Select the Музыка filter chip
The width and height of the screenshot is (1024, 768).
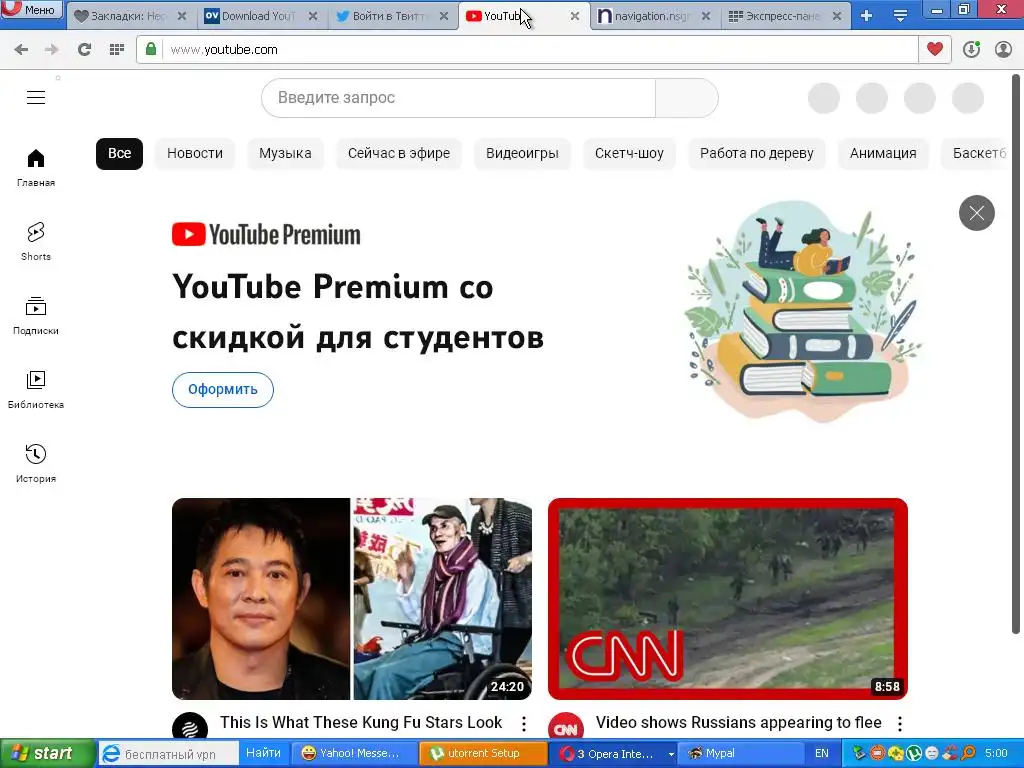(285, 153)
